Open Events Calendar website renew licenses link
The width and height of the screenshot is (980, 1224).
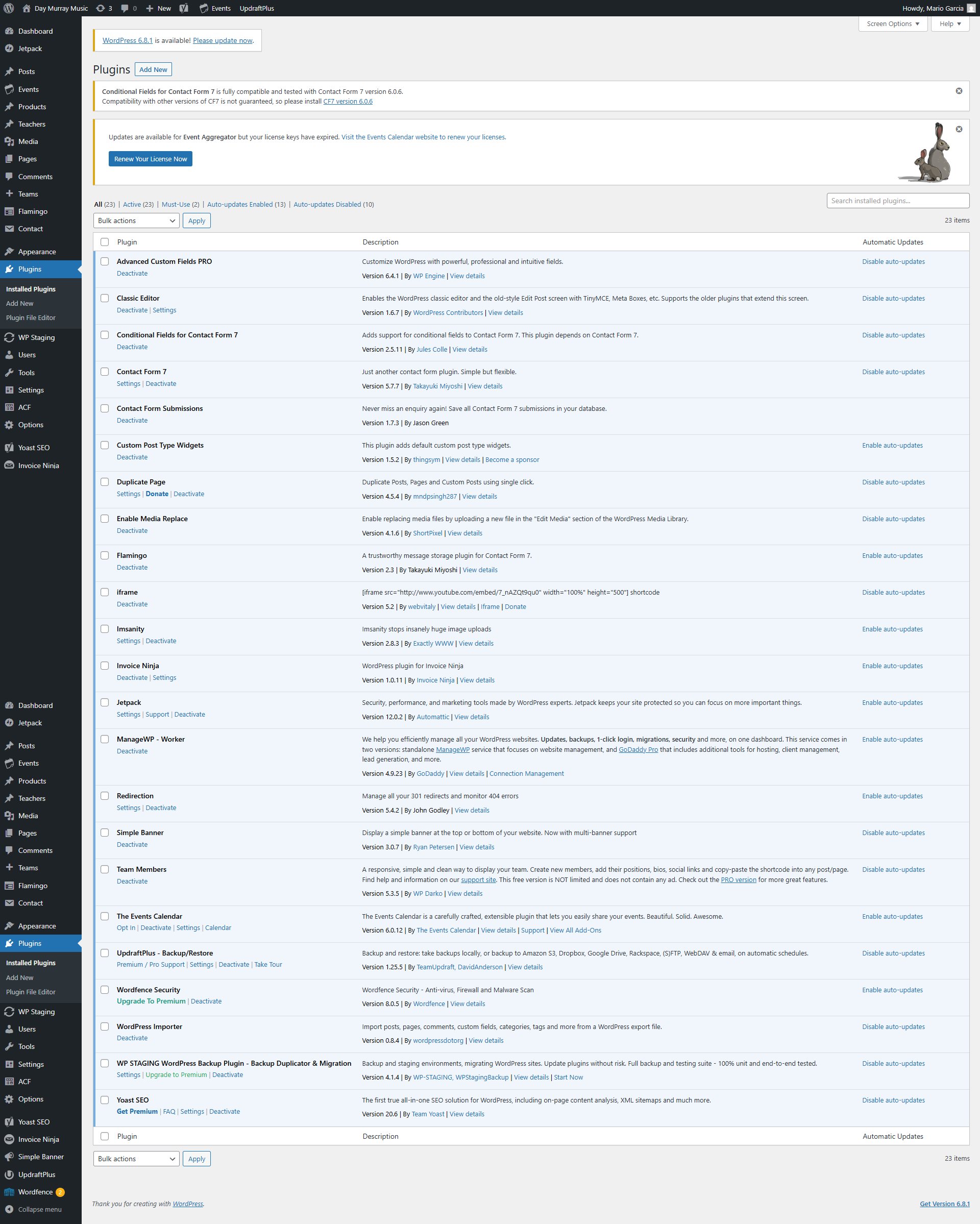(423, 137)
